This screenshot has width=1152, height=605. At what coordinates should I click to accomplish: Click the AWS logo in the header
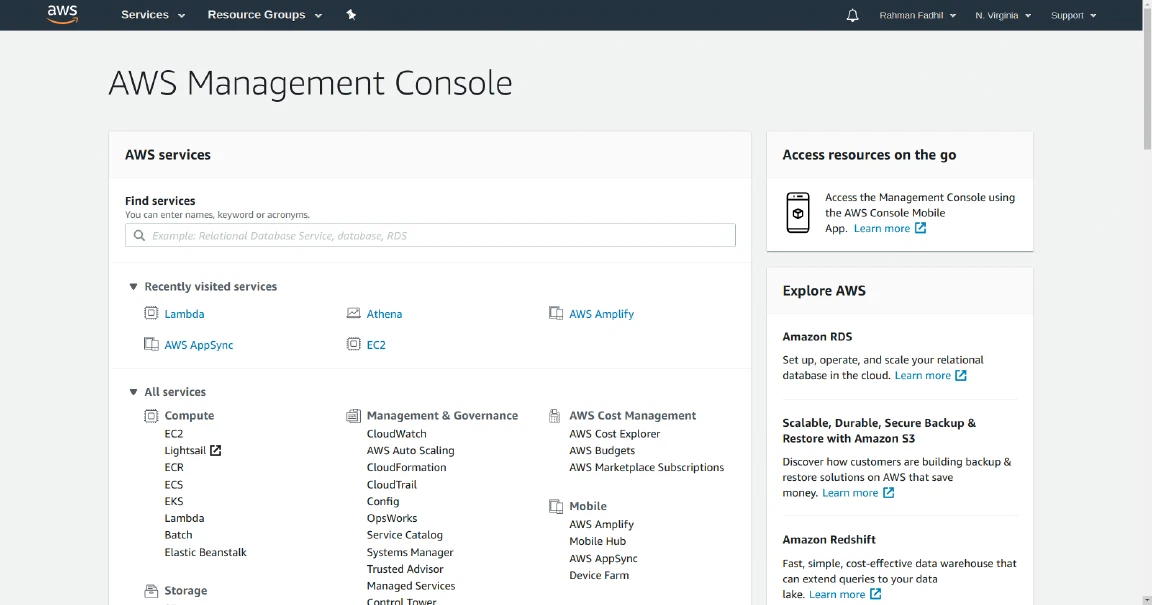click(x=62, y=15)
